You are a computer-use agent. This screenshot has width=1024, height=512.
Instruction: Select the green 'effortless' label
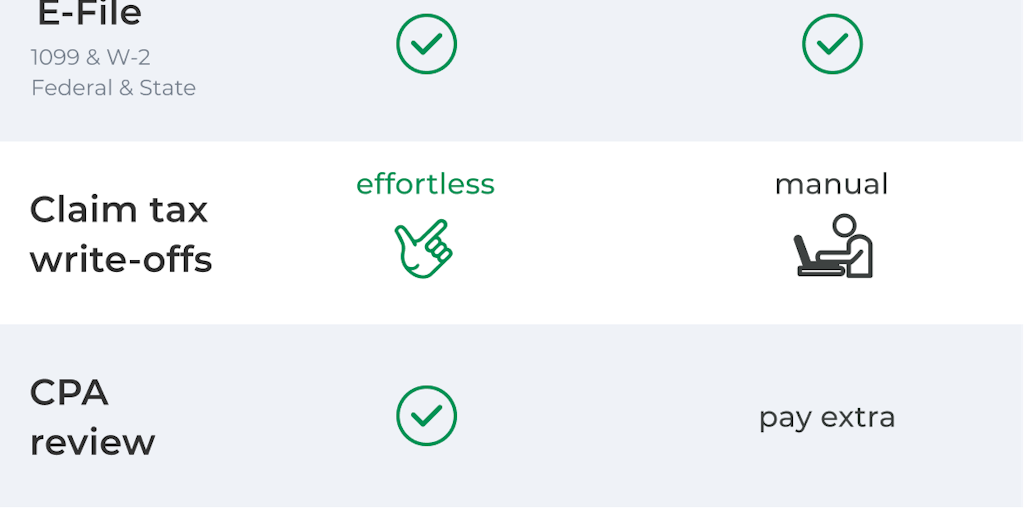(425, 184)
